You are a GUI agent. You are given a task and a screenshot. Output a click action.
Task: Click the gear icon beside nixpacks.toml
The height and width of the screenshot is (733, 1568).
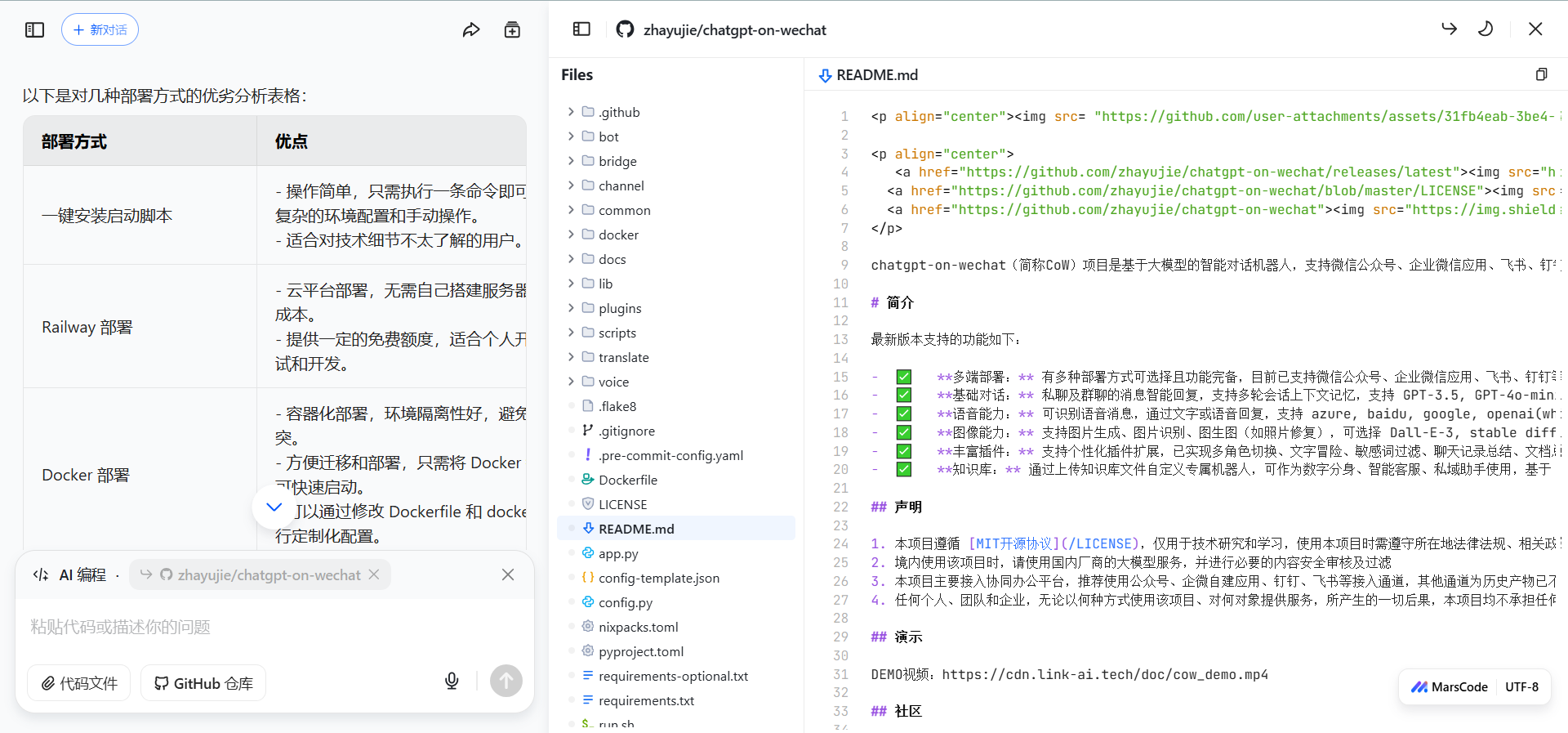(x=588, y=627)
